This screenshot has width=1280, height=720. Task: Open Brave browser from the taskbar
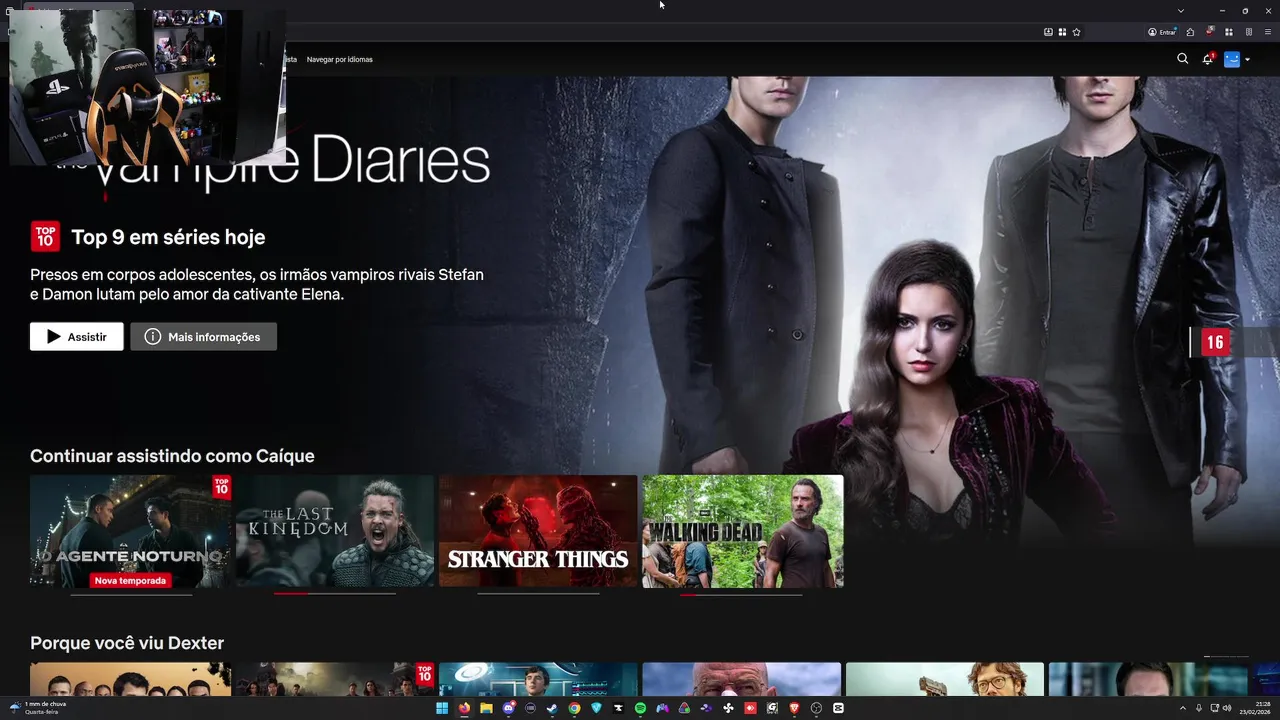coord(794,708)
